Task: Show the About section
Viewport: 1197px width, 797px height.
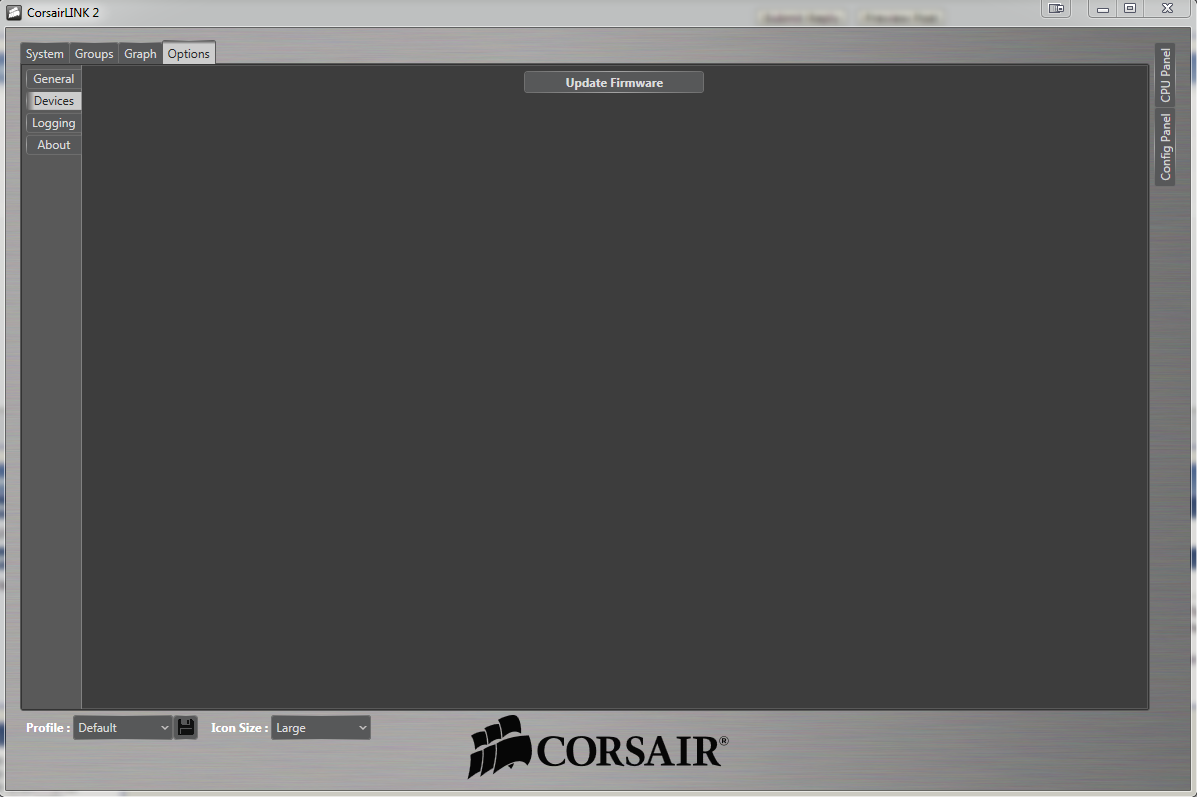Action: pos(53,145)
